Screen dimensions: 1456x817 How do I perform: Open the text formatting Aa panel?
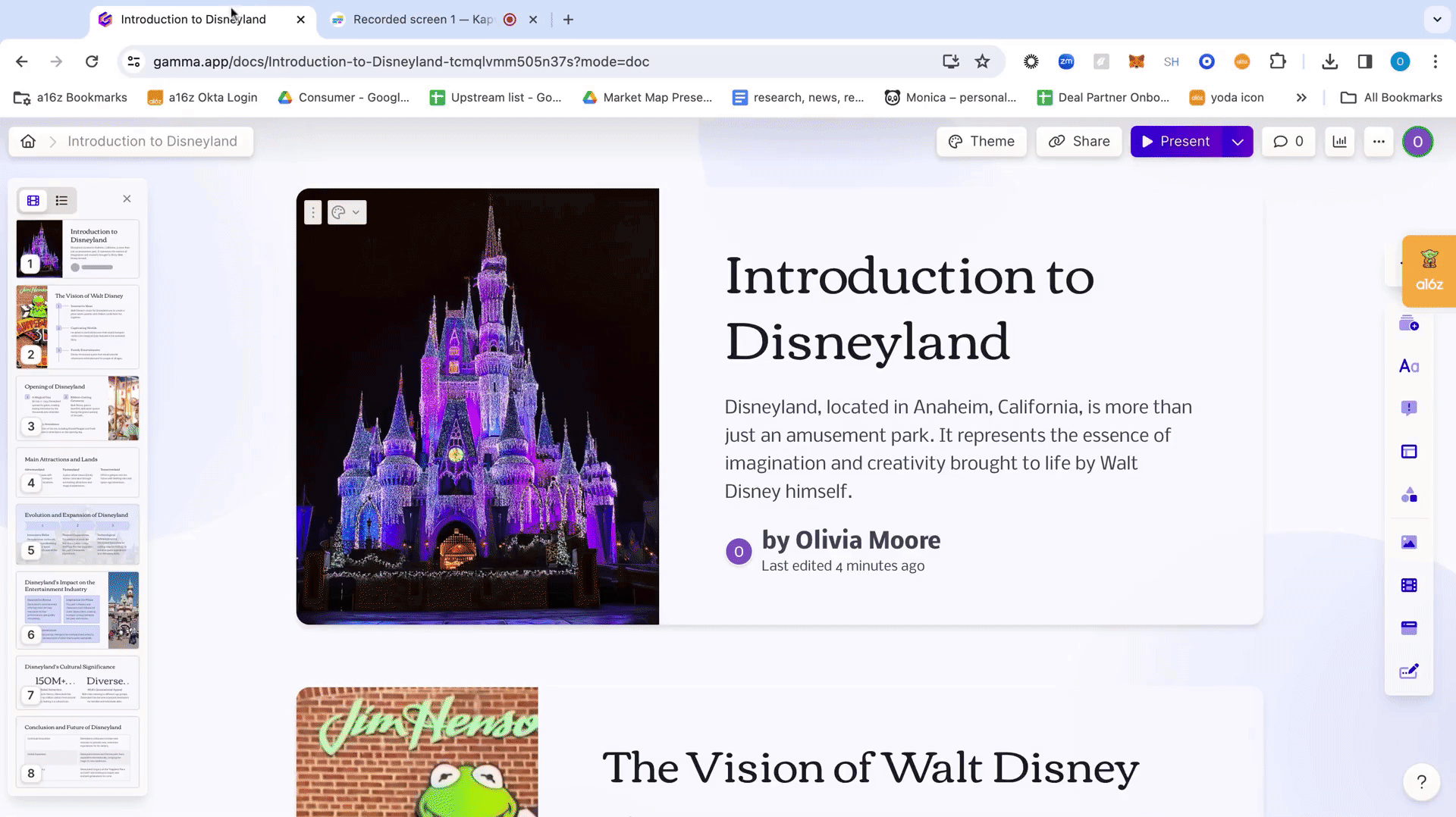(x=1409, y=366)
